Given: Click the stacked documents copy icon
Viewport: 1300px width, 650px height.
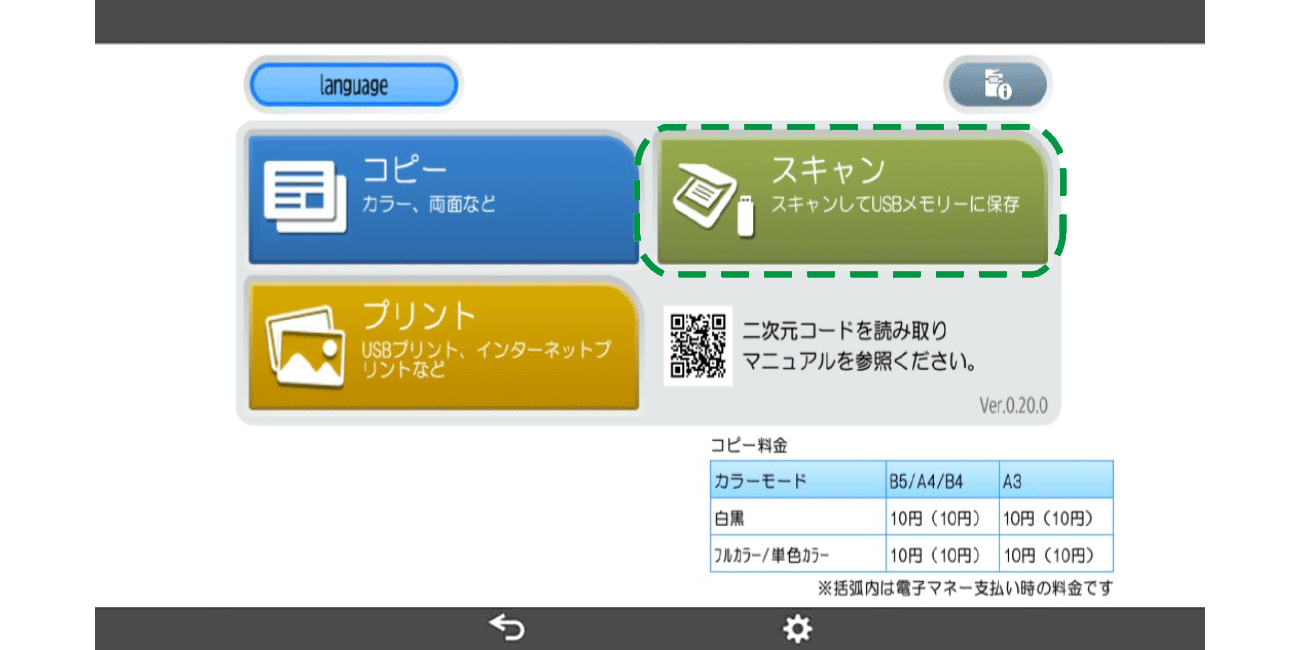Looking at the screenshot, I should point(304,196).
